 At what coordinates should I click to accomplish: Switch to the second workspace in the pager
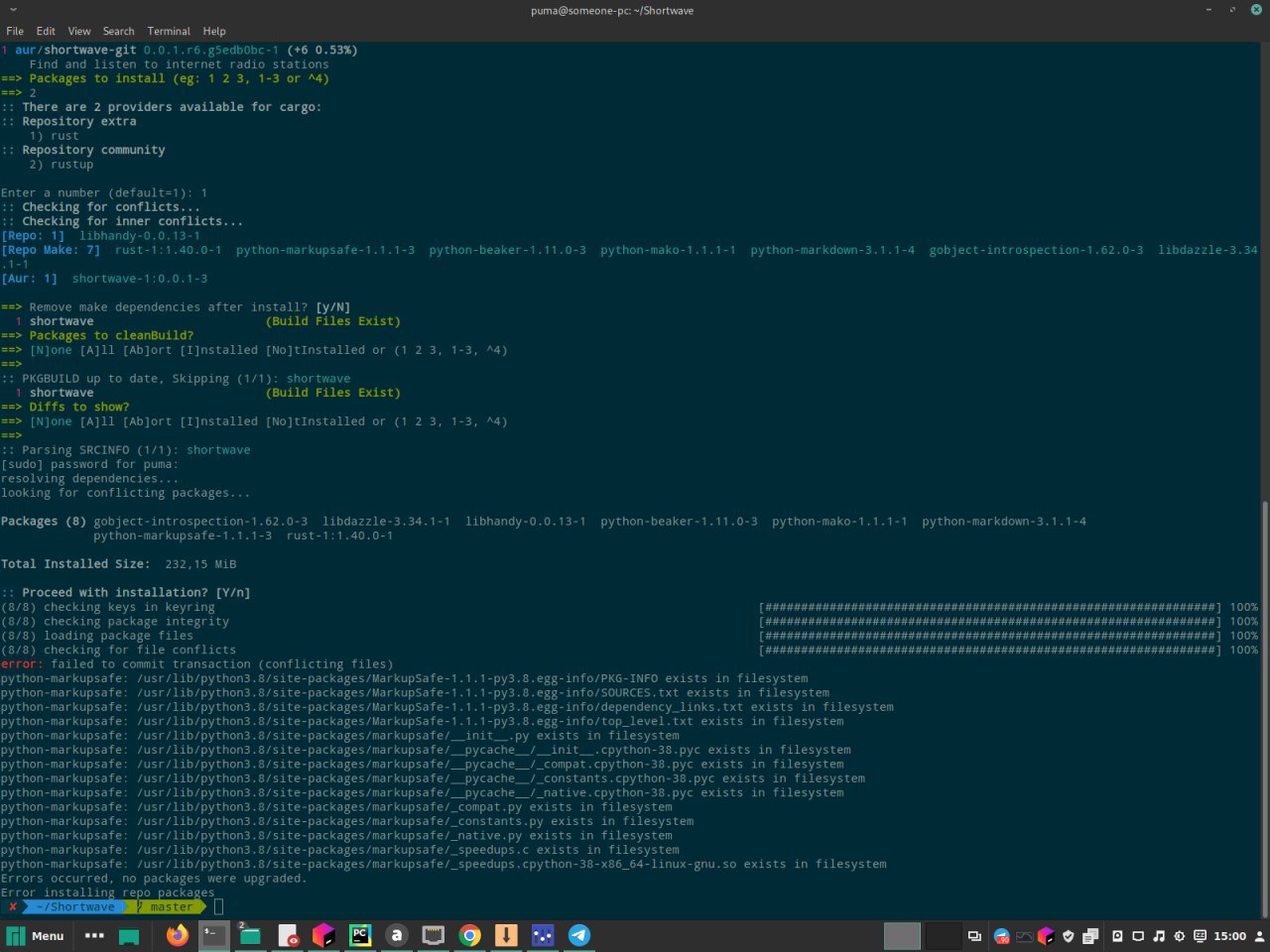tap(944, 936)
